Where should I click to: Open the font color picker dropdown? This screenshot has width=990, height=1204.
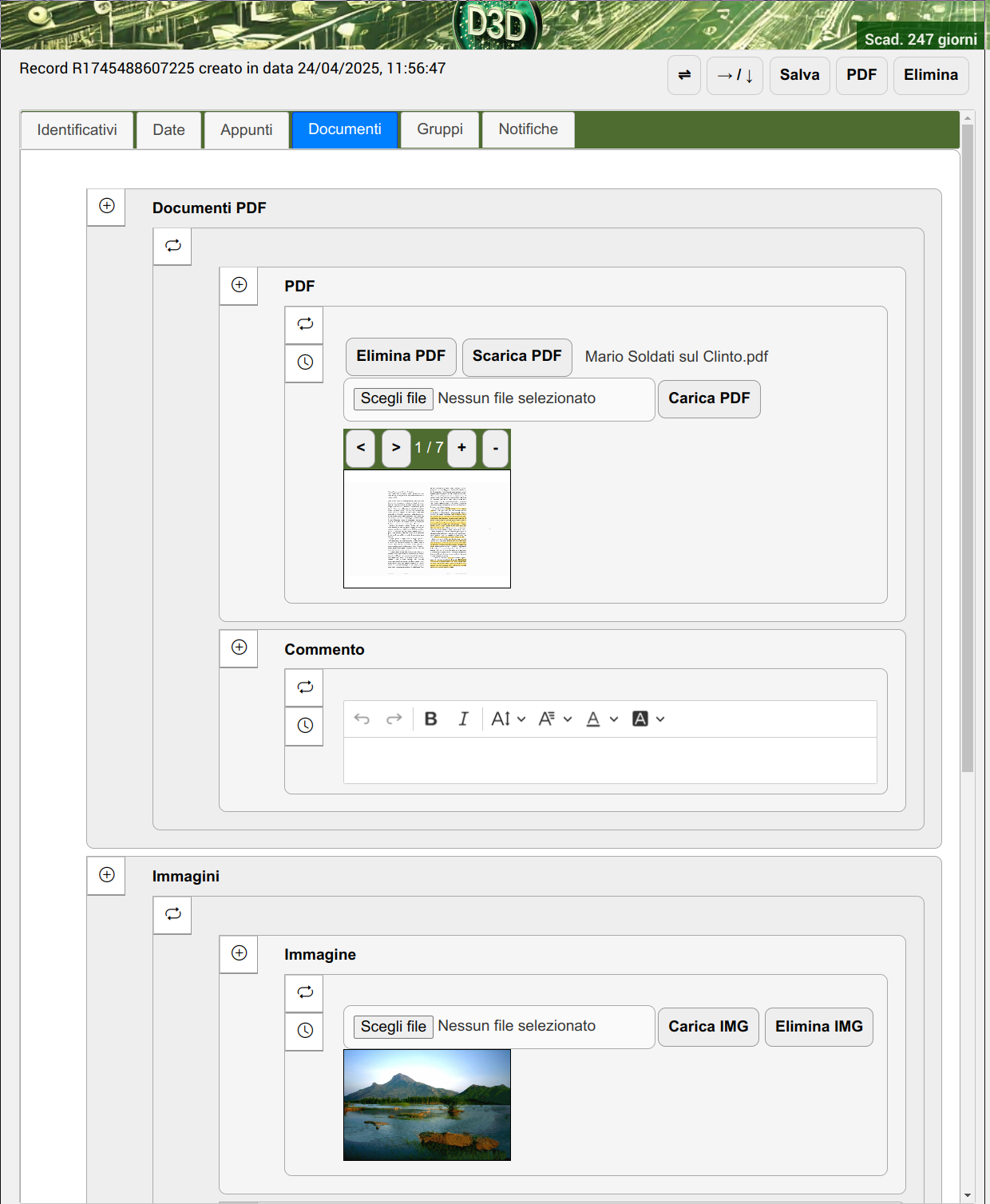pos(602,719)
